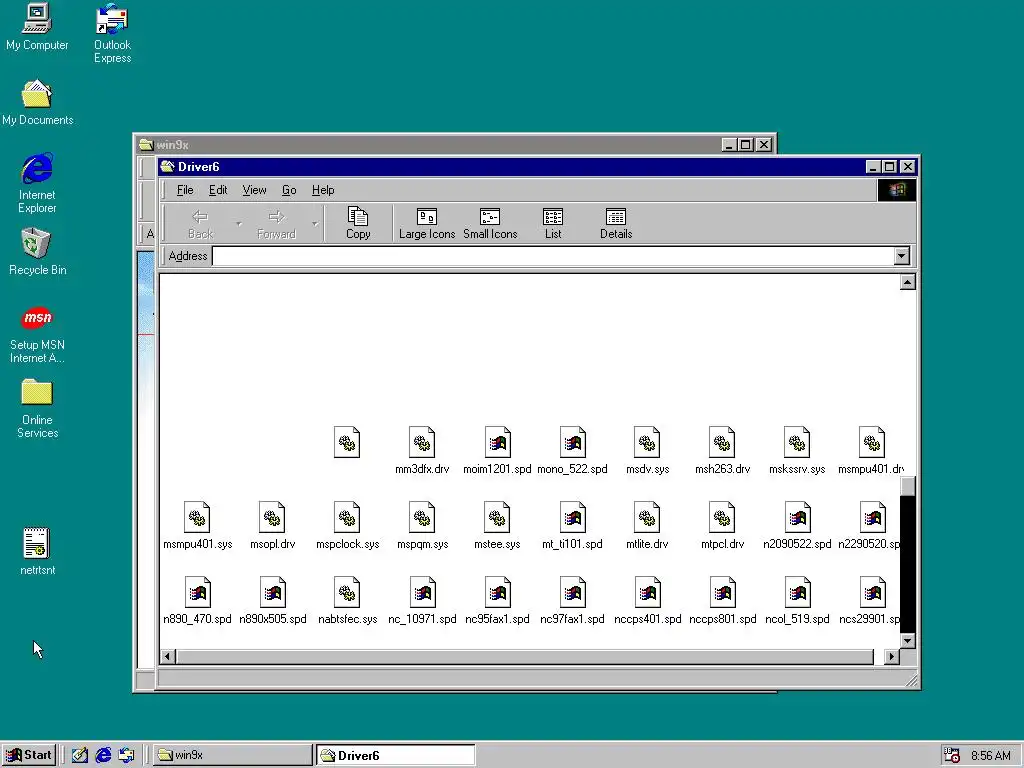Click the horizontal scrollbar right arrow

[891, 656]
